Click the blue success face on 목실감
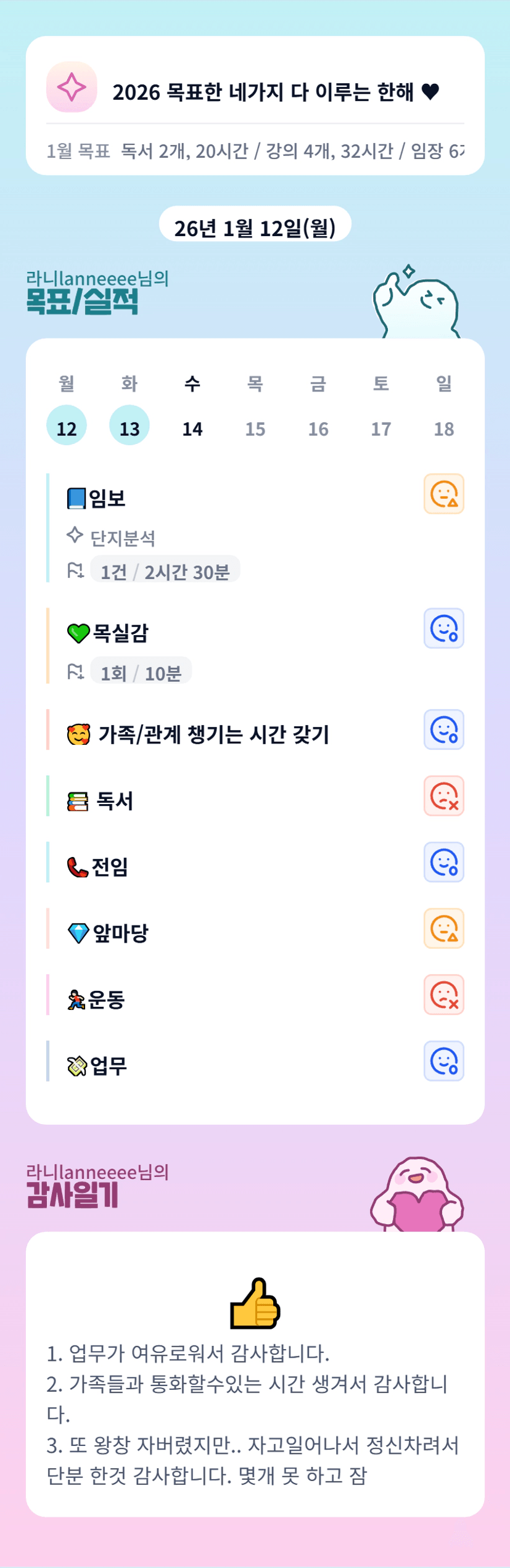Screen dimensions: 510x1568 443,628
